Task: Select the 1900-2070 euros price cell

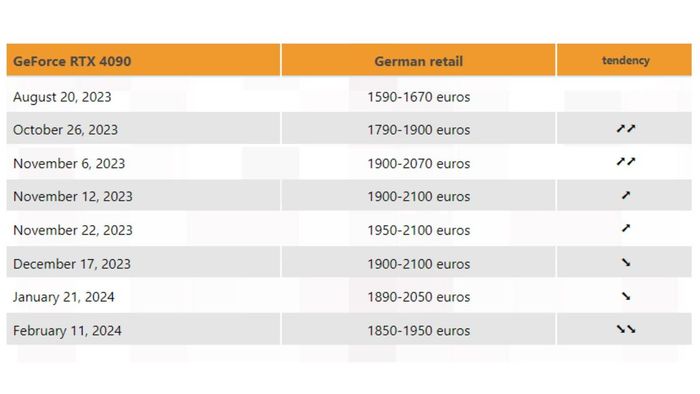Action: click(x=418, y=162)
